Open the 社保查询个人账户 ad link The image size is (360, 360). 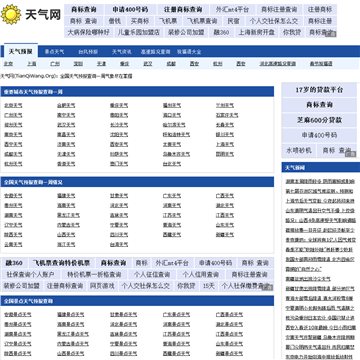(x=30, y=275)
